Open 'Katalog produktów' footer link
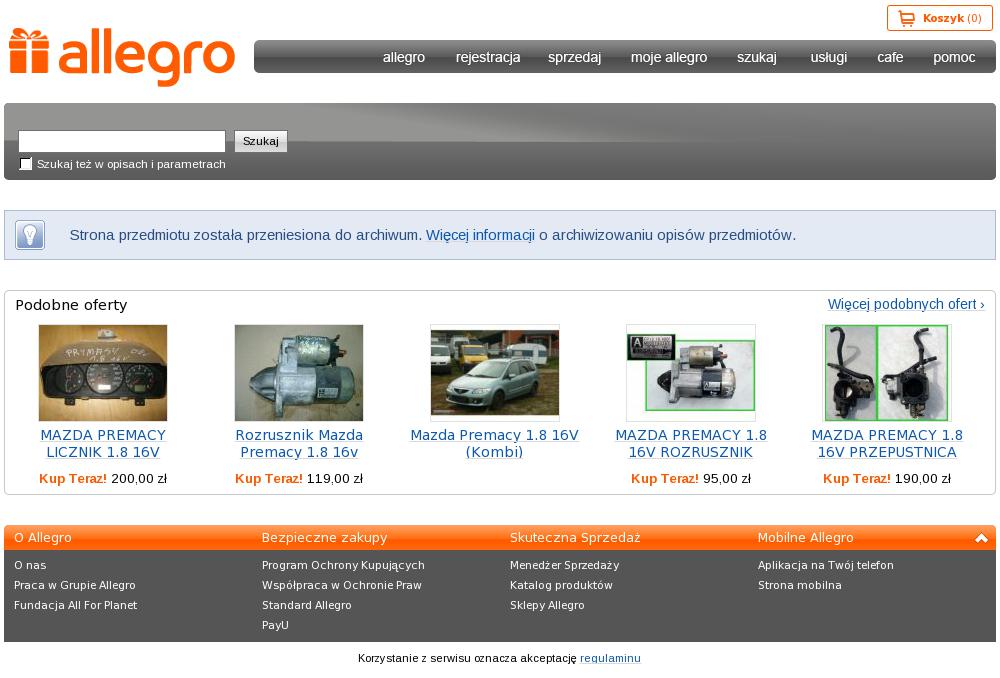Screen dimensions: 1000x678 pyautogui.click(x=561, y=585)
